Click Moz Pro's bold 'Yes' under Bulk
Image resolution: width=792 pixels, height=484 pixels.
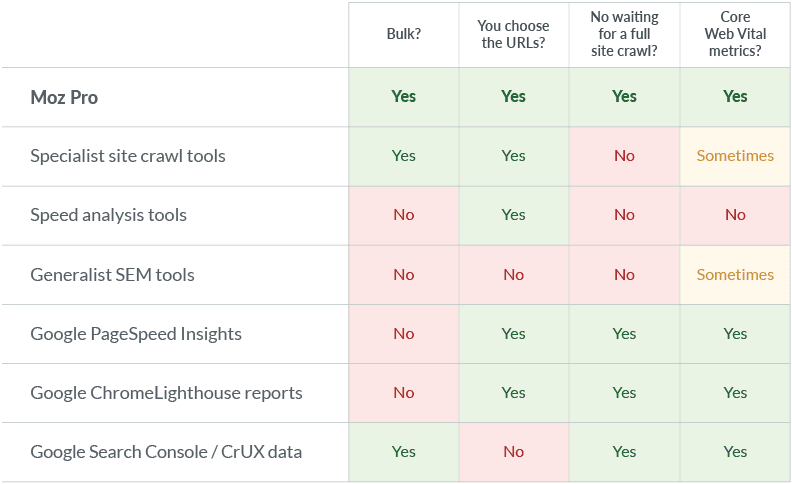pyautogui.click(x=403, y=97)
